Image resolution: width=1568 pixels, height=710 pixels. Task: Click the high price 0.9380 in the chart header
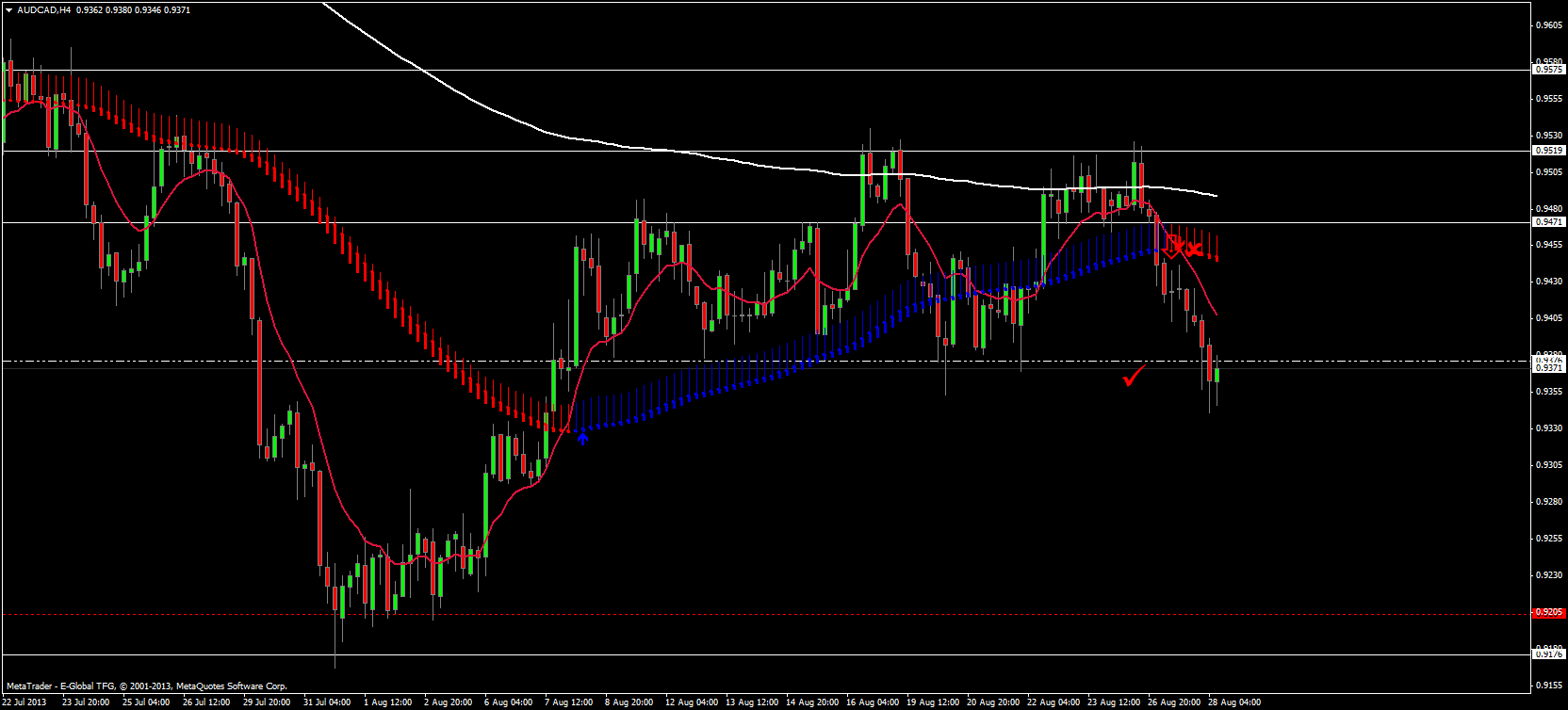[119, 10]
